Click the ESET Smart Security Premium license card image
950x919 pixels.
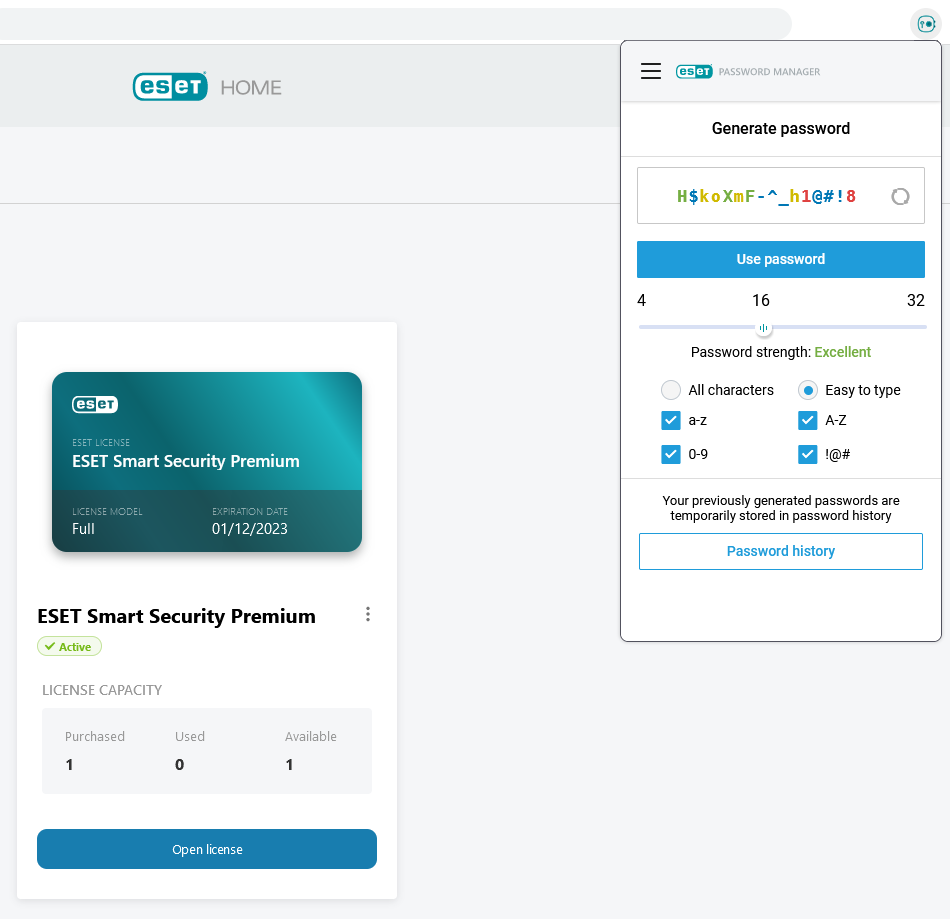(207, 462)
